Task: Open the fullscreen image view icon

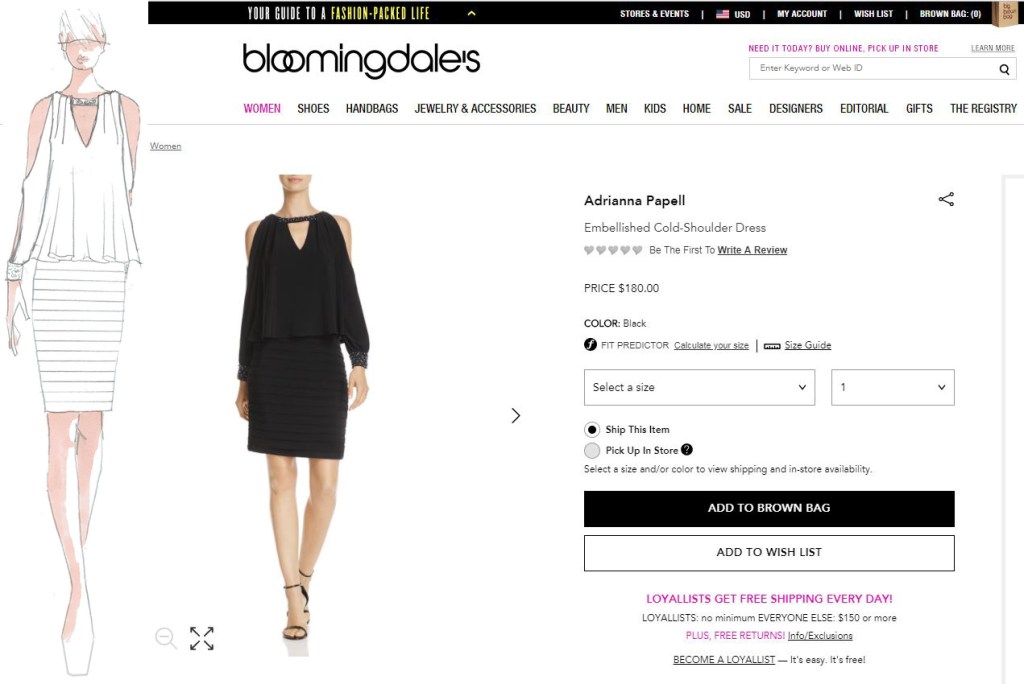Action: pyautogui.click(x=202, y=638)
